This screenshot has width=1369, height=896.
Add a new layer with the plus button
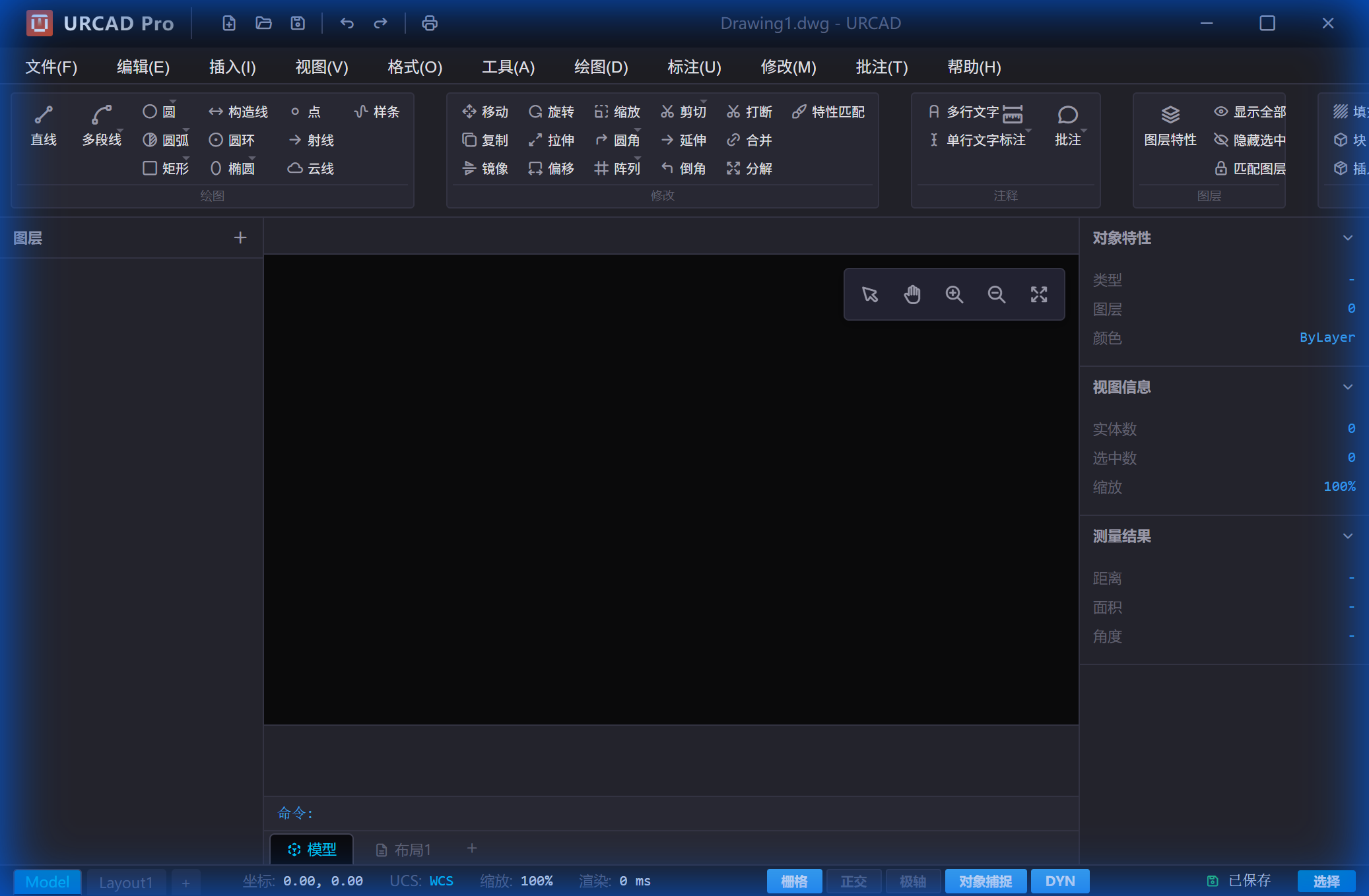(x=240, y=238)
